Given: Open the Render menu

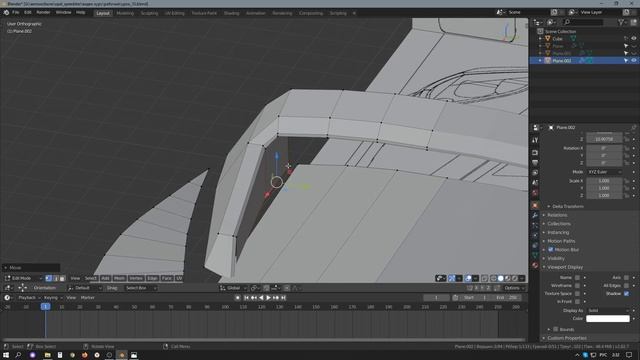Looking at the screenshot, I should [x=43, y=13].
